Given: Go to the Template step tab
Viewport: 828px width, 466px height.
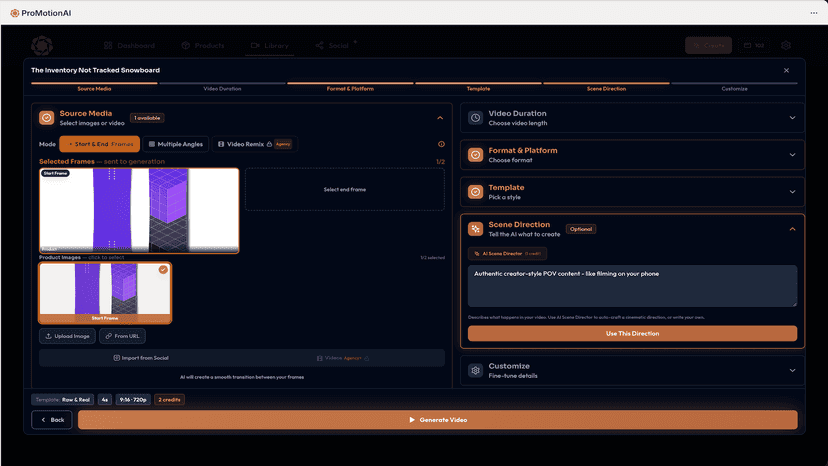Looking at the screenshot, I should point(478,88).
